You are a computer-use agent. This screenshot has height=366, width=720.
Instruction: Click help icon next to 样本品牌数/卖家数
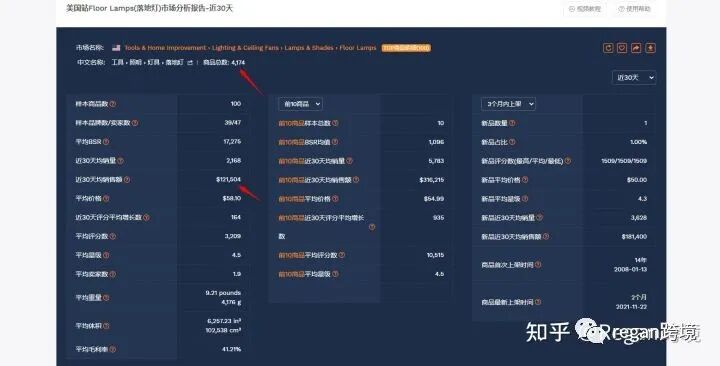point(135,123)
